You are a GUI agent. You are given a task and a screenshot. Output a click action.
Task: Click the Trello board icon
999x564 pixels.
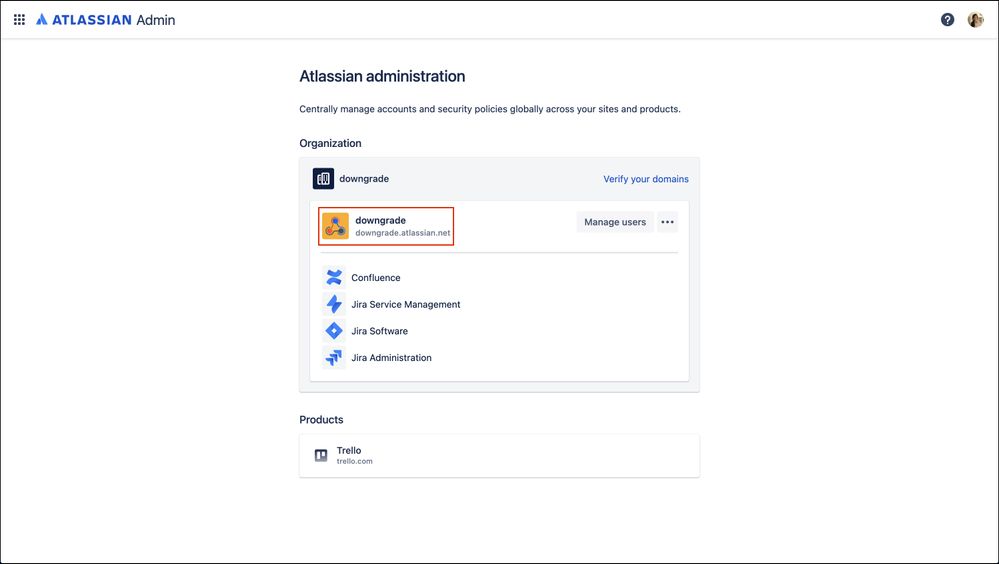point(321,455)
